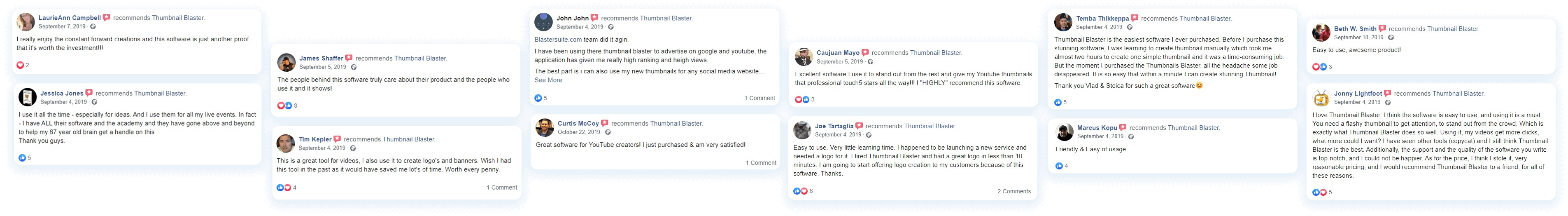
Task: Open James Shaffer's profile picture
Action: [286, 62]
